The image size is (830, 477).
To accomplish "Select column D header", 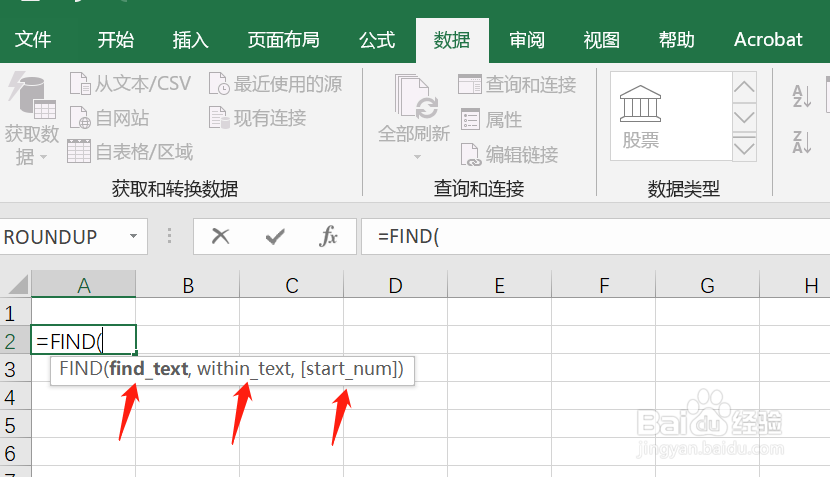I will click(x=395, y=285).
